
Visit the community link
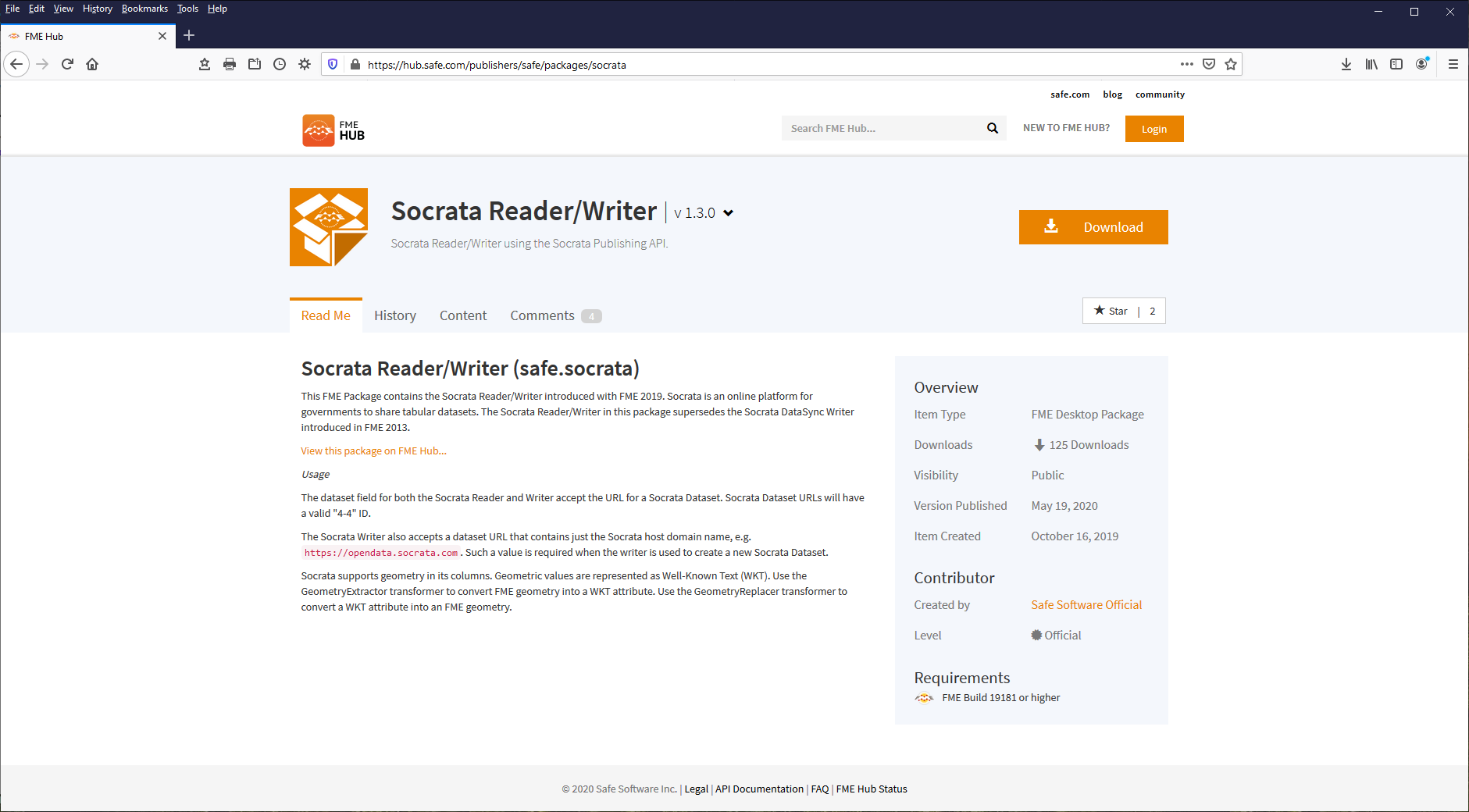(x=1160, y=94)
